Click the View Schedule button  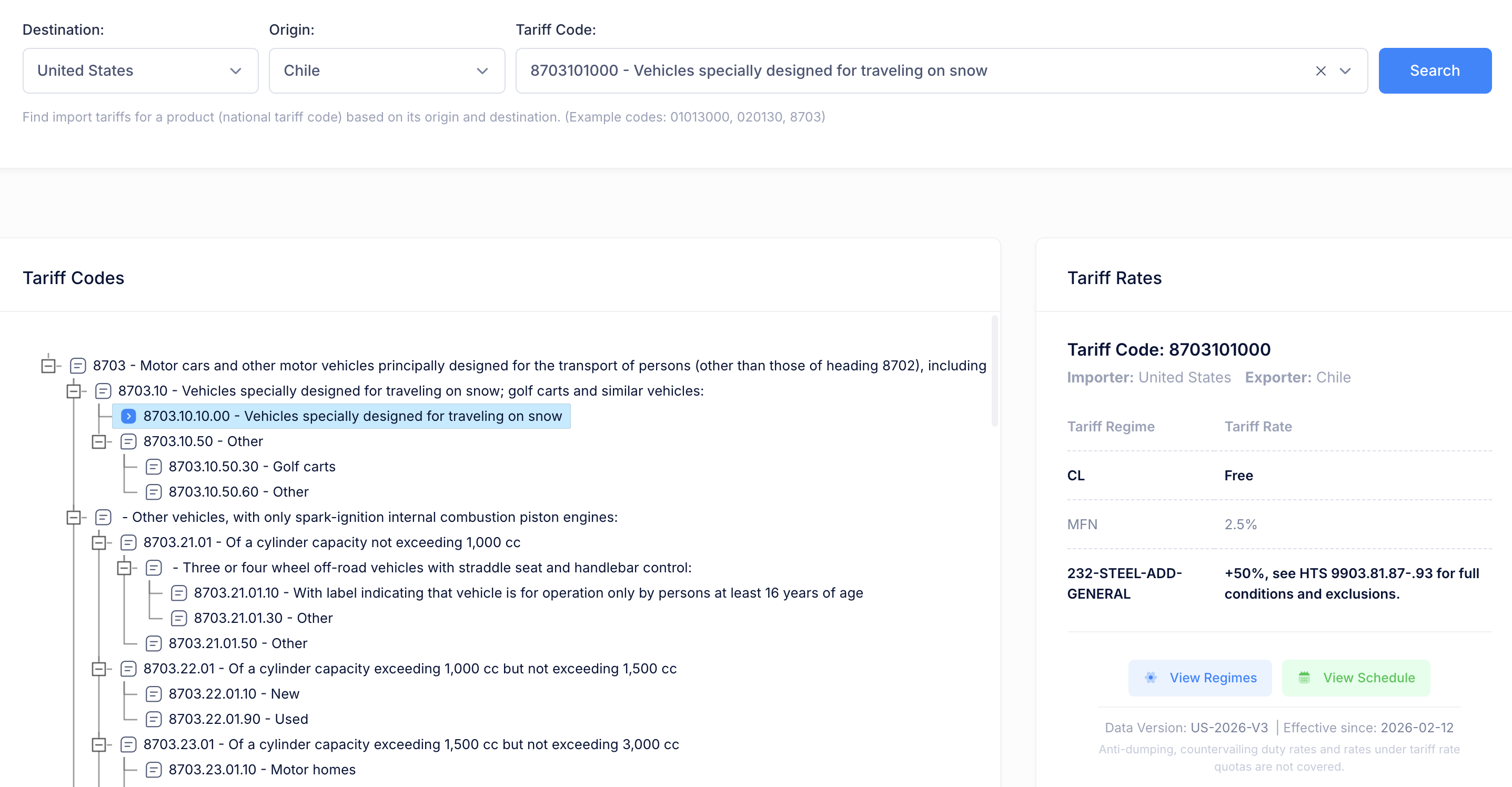tap(1356, 678)
